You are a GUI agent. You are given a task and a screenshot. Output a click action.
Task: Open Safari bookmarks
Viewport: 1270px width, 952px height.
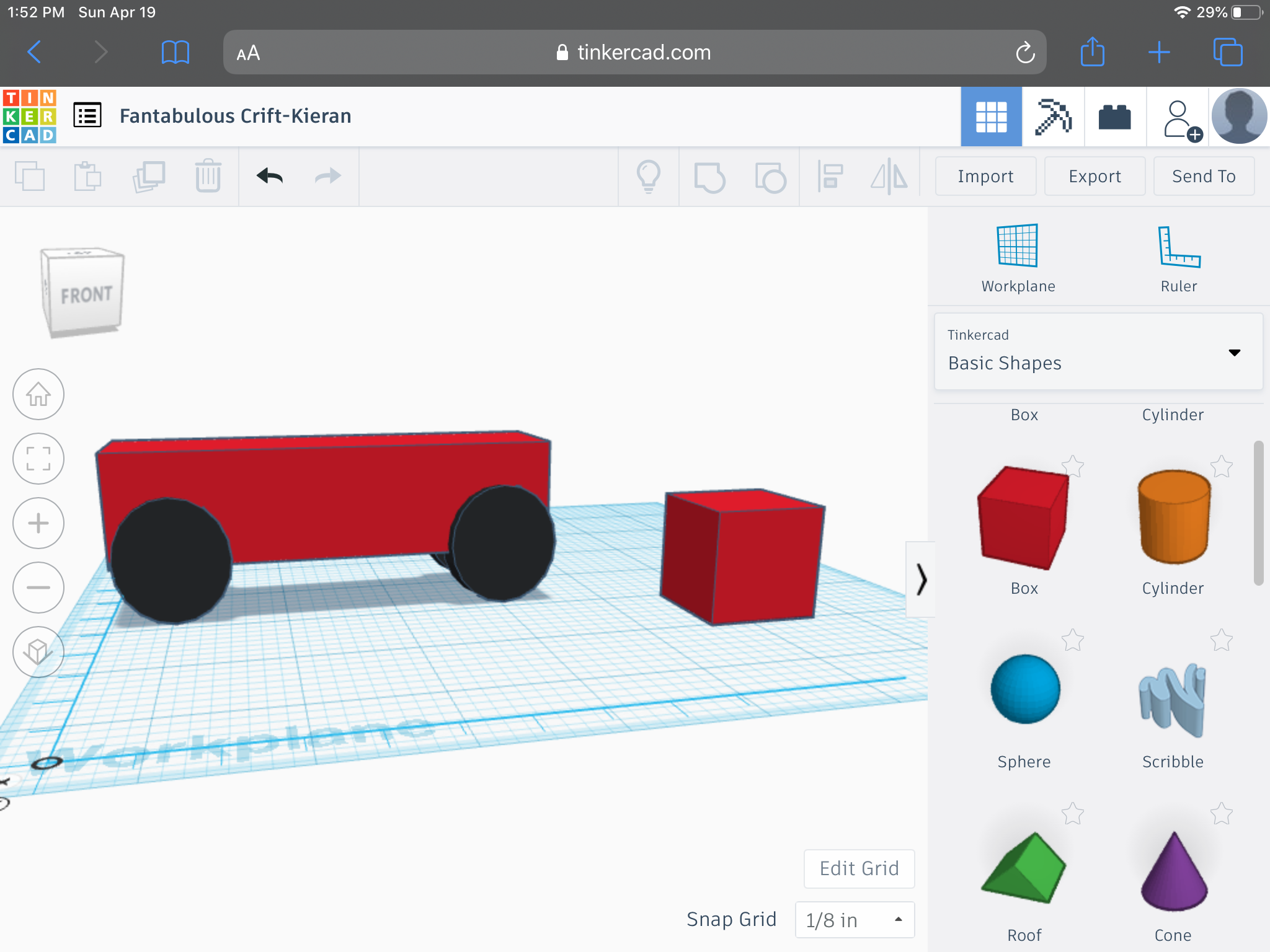coord(175,52)
